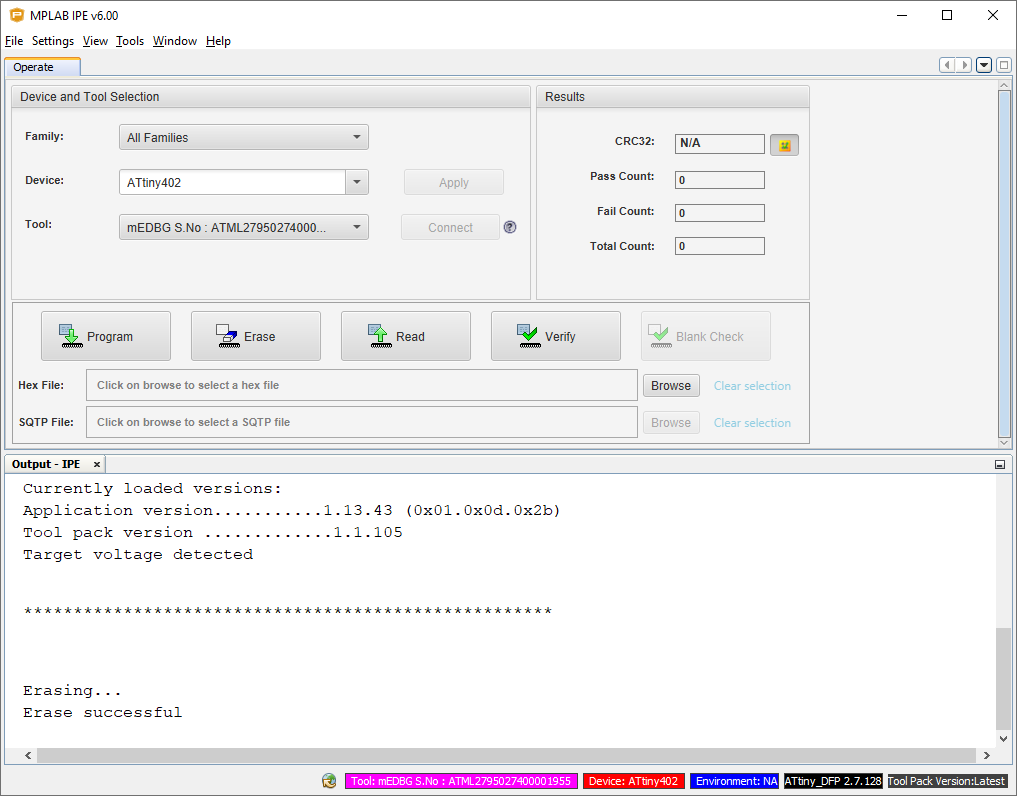
Task: Click Device and Tool Selection header
Action: (271, 97)
